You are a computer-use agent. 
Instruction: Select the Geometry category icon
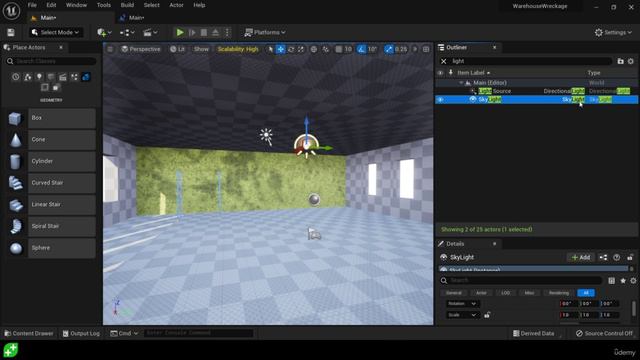coord(86,77)
